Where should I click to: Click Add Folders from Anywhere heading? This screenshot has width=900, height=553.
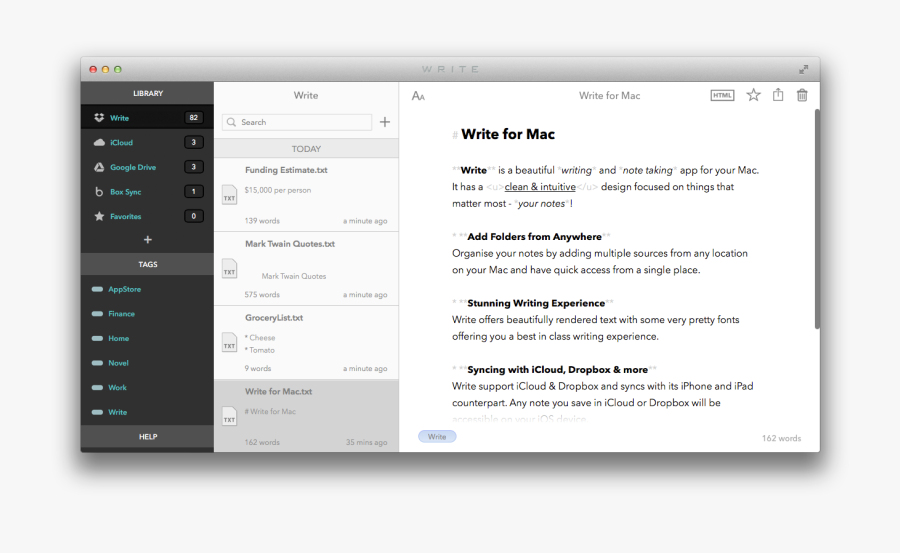point(534,237)
